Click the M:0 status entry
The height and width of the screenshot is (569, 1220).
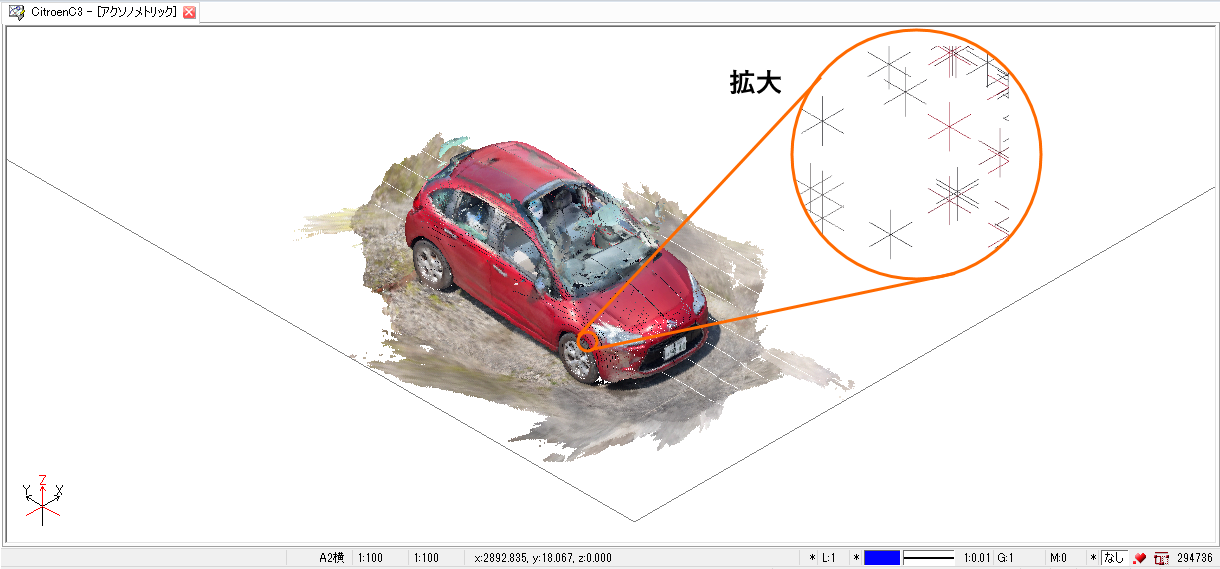(x=1058, y=558)
